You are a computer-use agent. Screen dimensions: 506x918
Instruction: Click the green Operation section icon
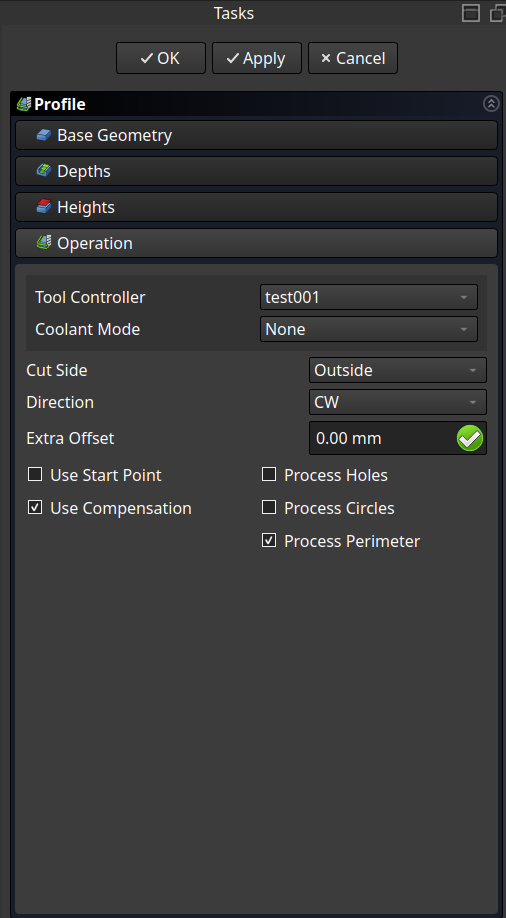[44, 243]
